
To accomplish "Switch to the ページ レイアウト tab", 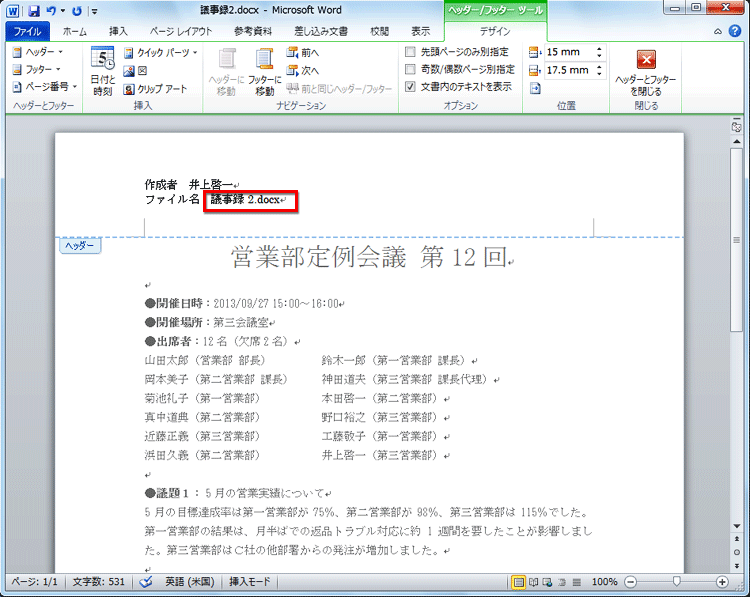I will (180, 32).
